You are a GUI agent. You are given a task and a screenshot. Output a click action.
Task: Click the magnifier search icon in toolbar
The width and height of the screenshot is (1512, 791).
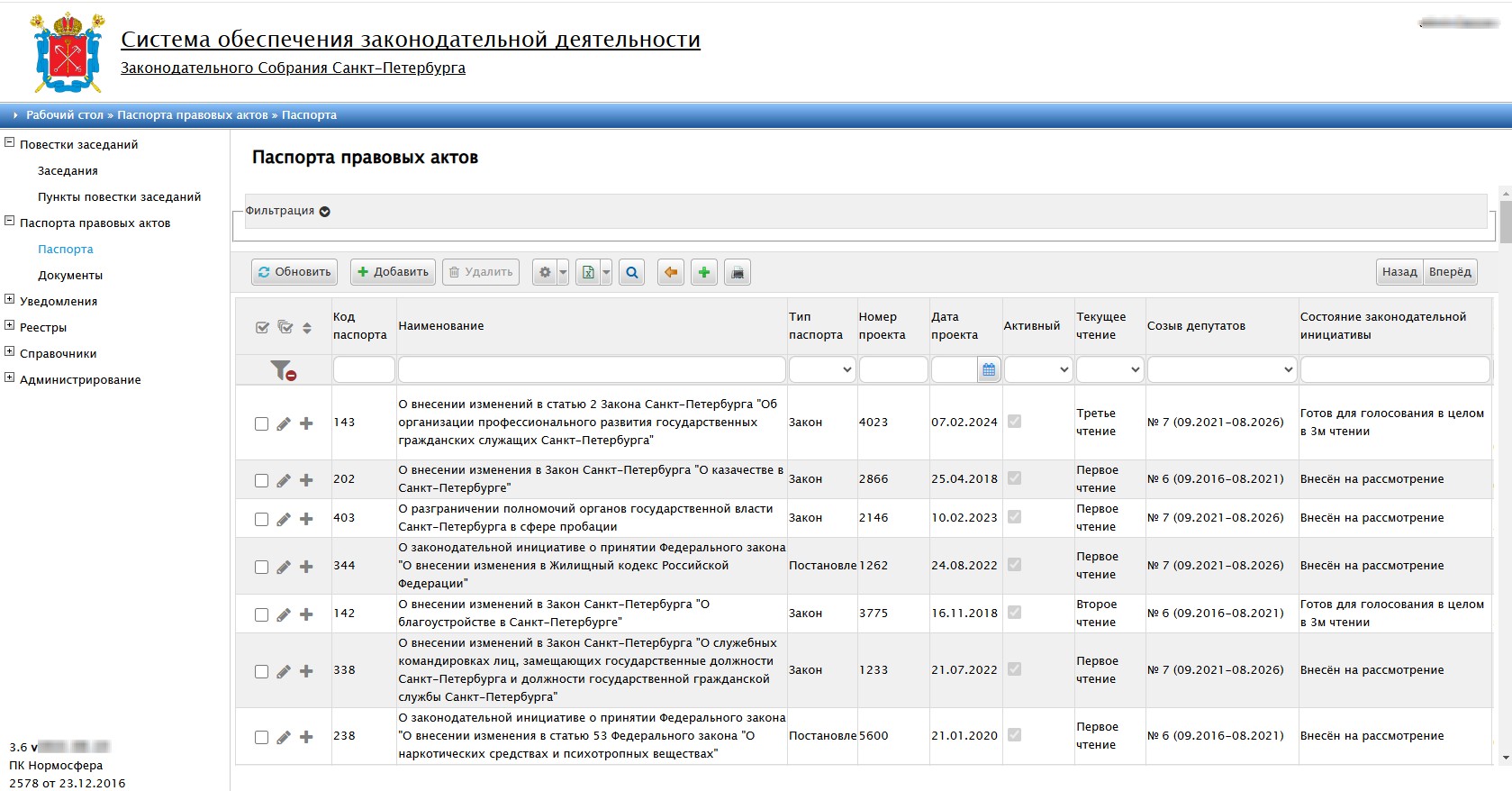632,272
